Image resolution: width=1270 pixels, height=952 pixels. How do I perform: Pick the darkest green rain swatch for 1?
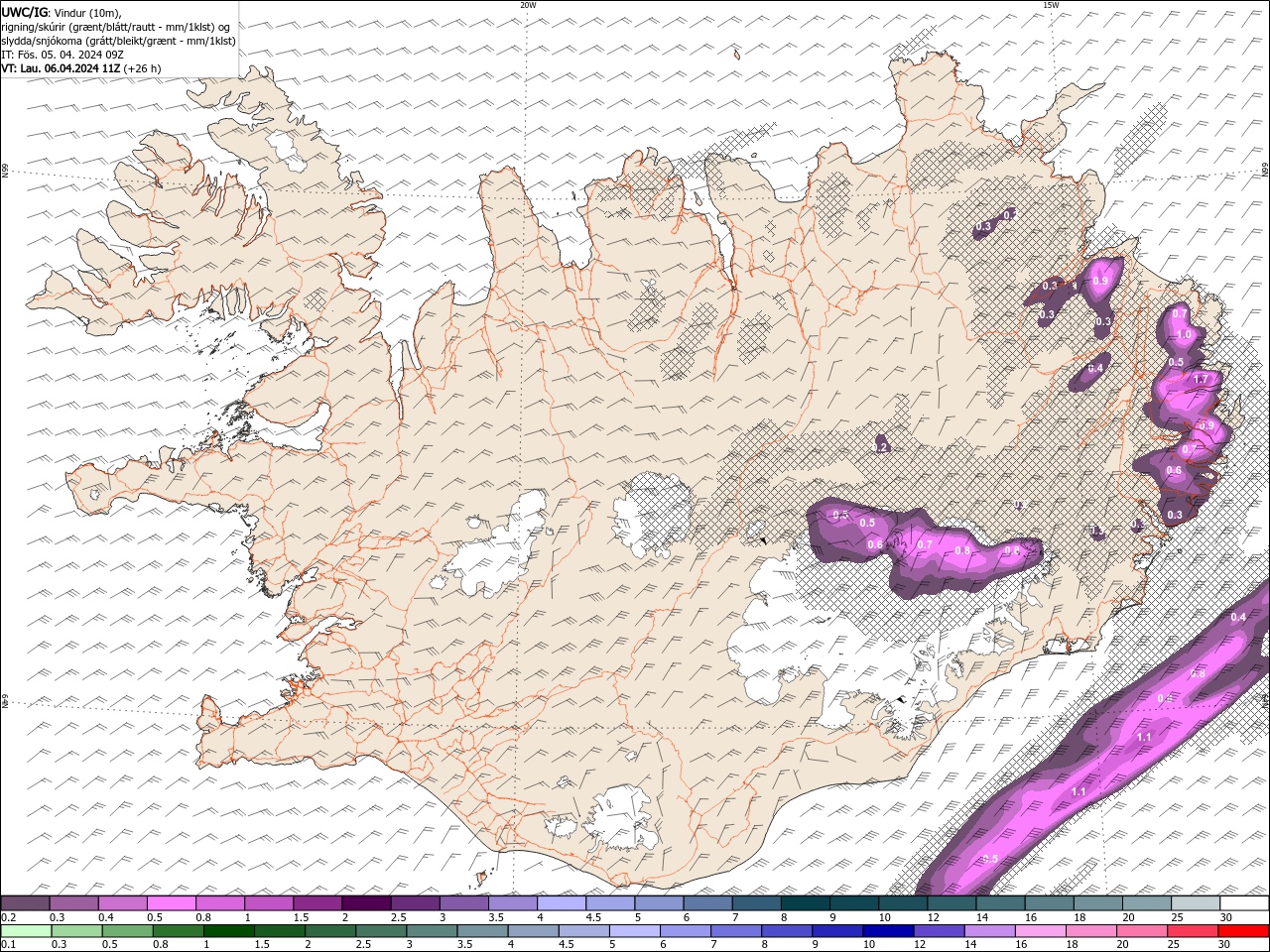pyautogui.click(x=229, y=930)
